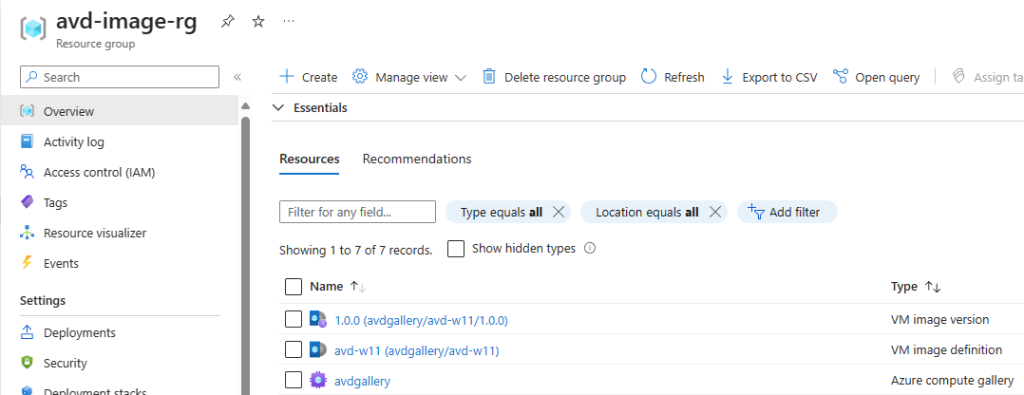
Task: Enable the Show hidden types checkbox
Action: click(x=456, y=249)
